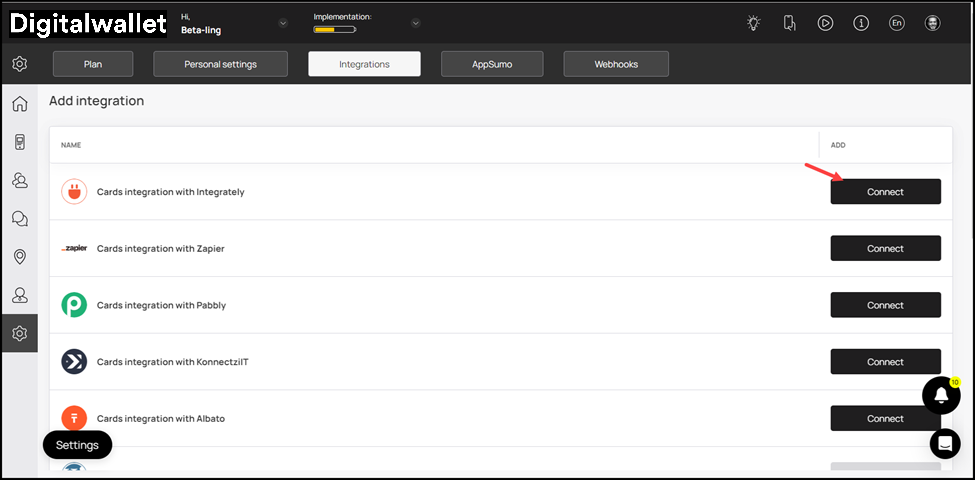Click the Implementation progress bar

tap(335, 29)
